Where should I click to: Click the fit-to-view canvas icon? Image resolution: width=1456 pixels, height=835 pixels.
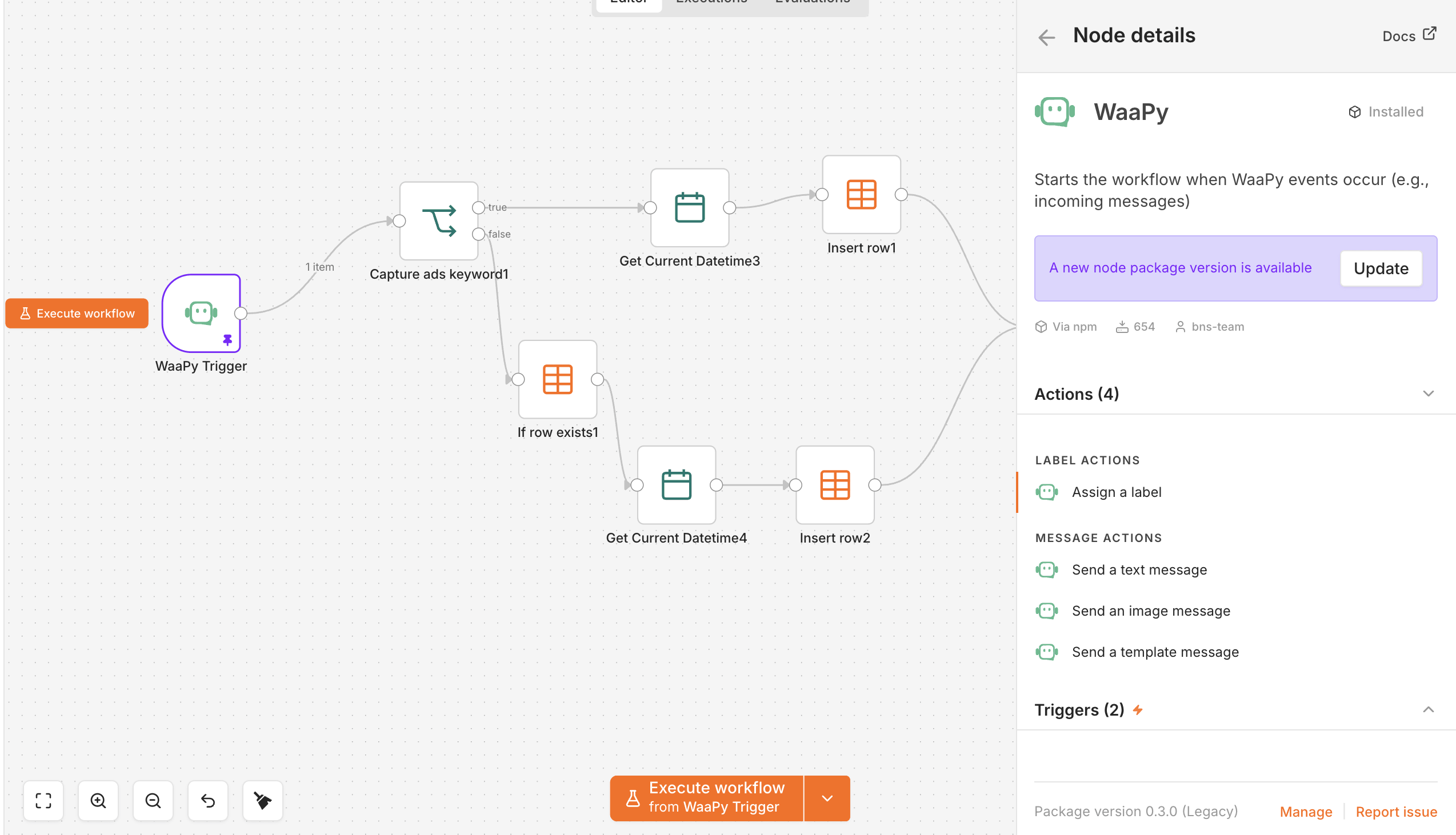[43, 801]
